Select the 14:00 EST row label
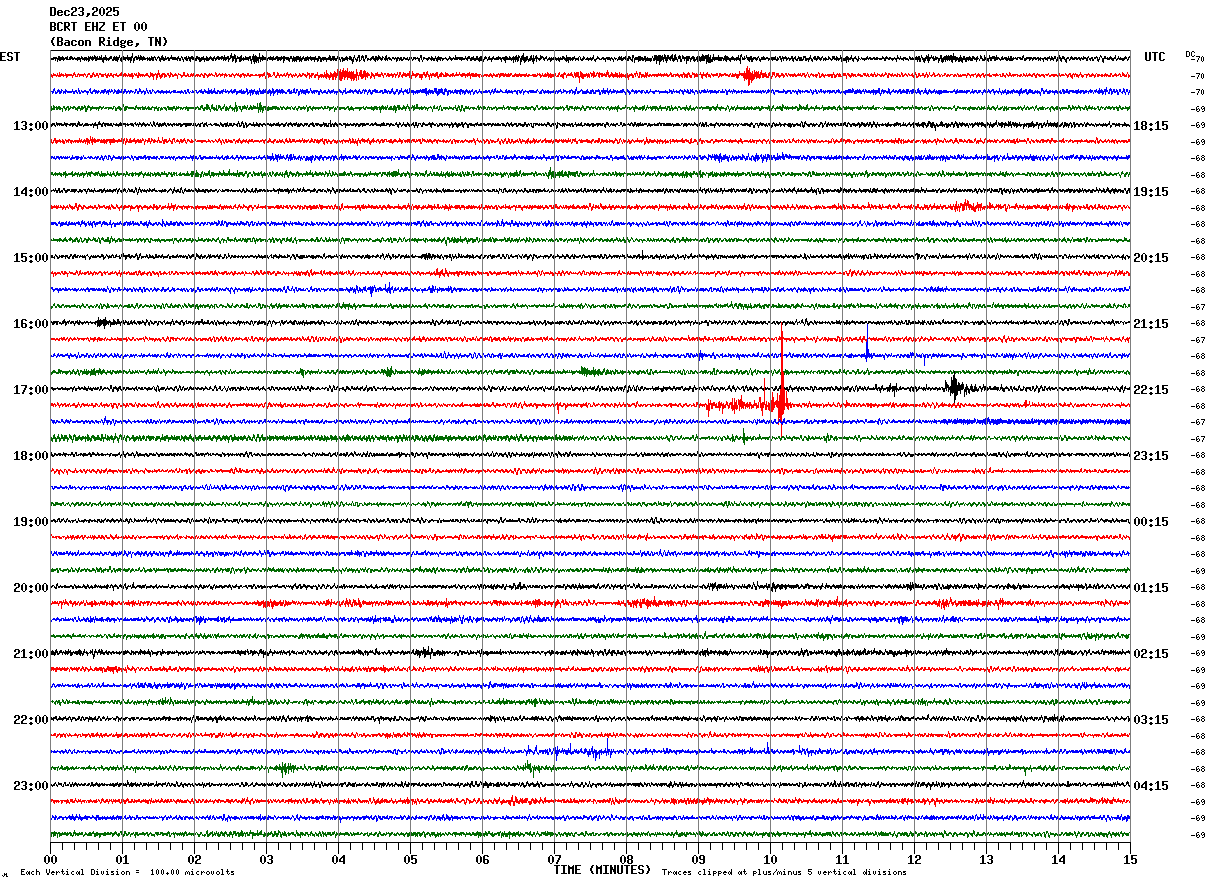The image size is (1210, 886). 31,192
